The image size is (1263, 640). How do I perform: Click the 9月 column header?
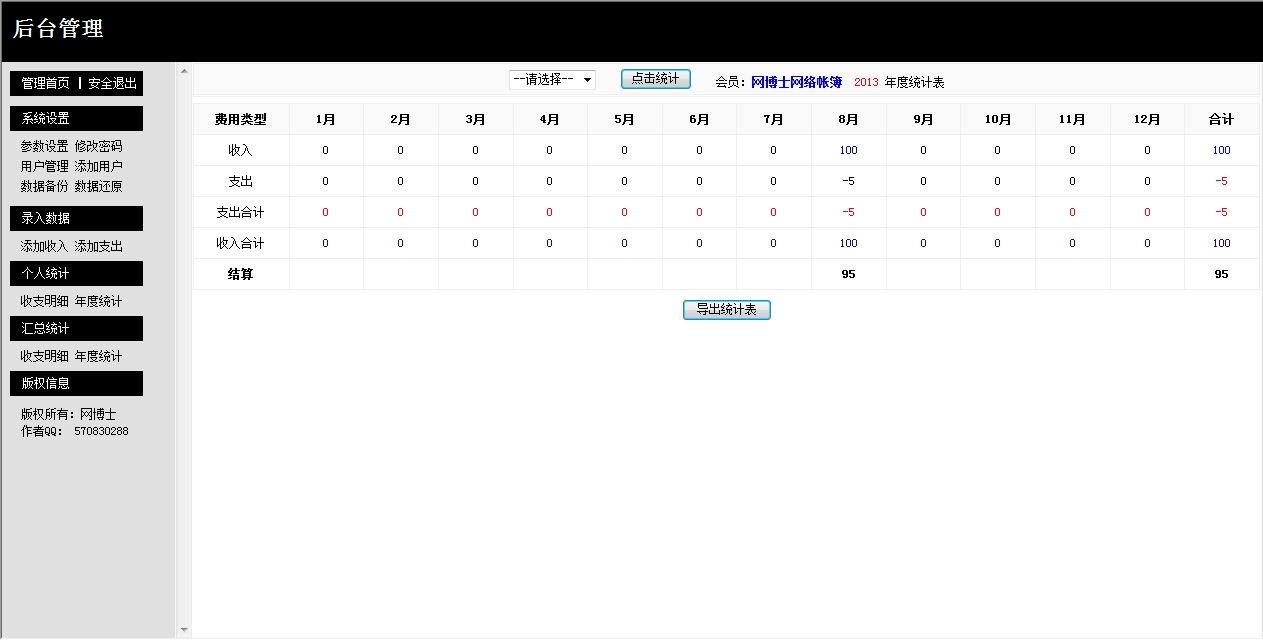[923, 119]
